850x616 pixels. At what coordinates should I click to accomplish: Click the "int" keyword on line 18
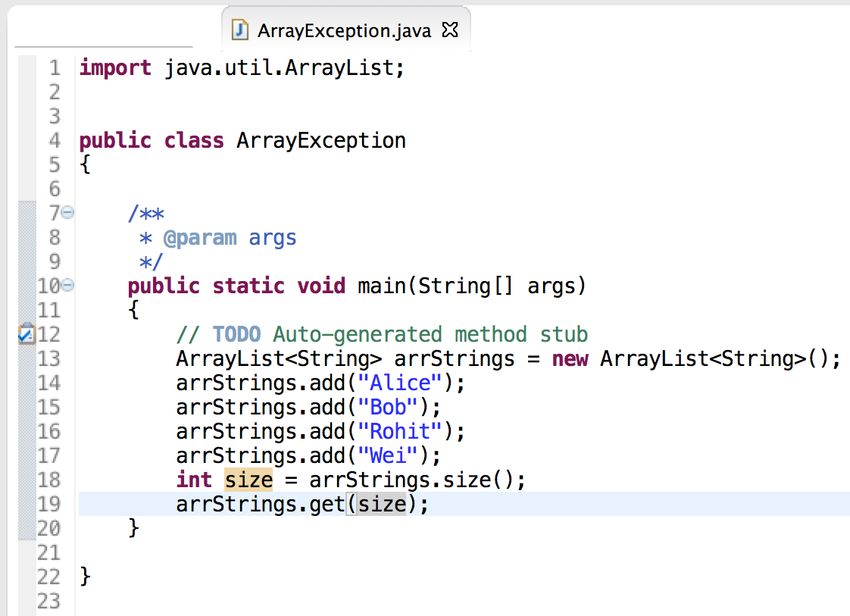[x=194, y=480]
